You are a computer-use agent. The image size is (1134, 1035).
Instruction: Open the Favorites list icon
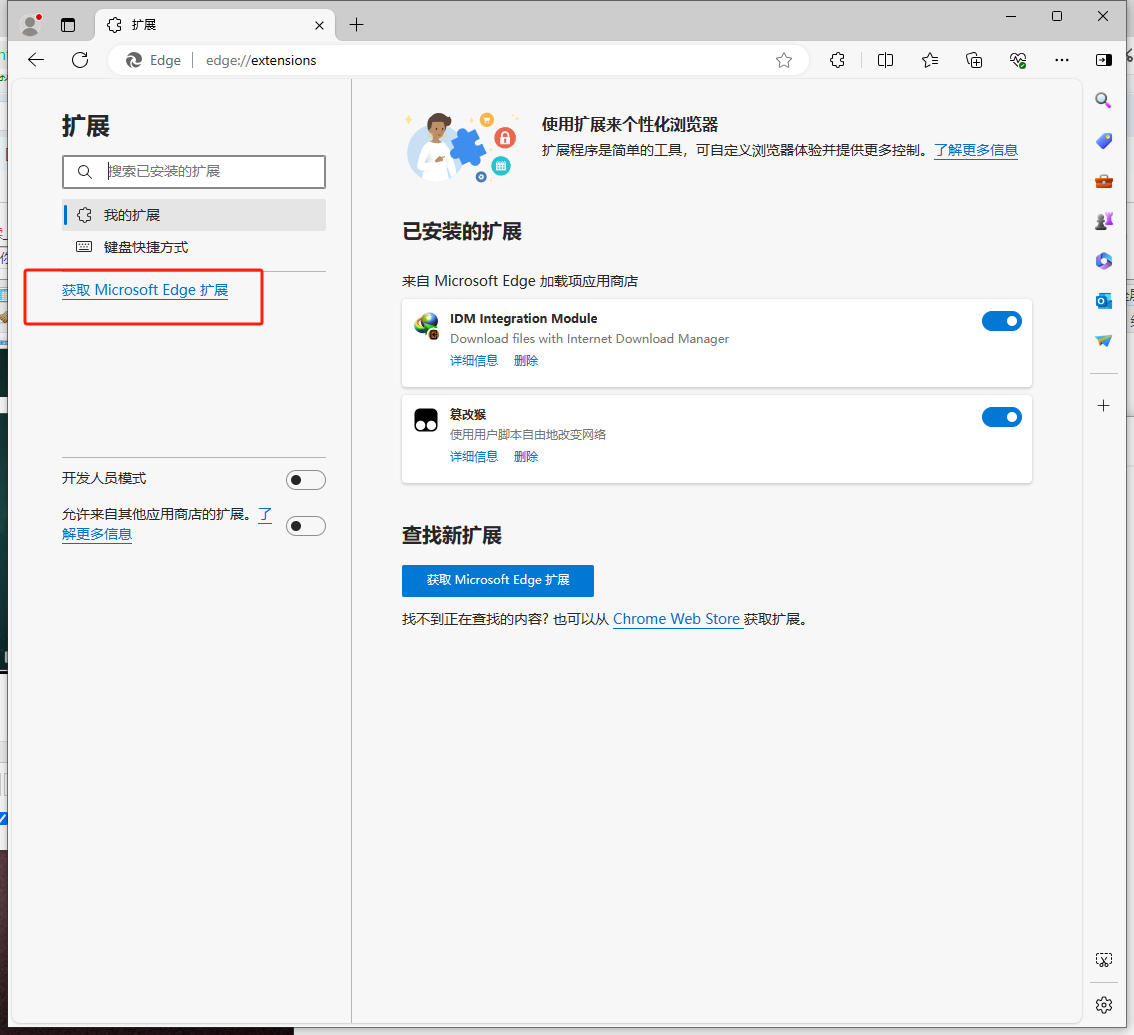coord(930,60)
